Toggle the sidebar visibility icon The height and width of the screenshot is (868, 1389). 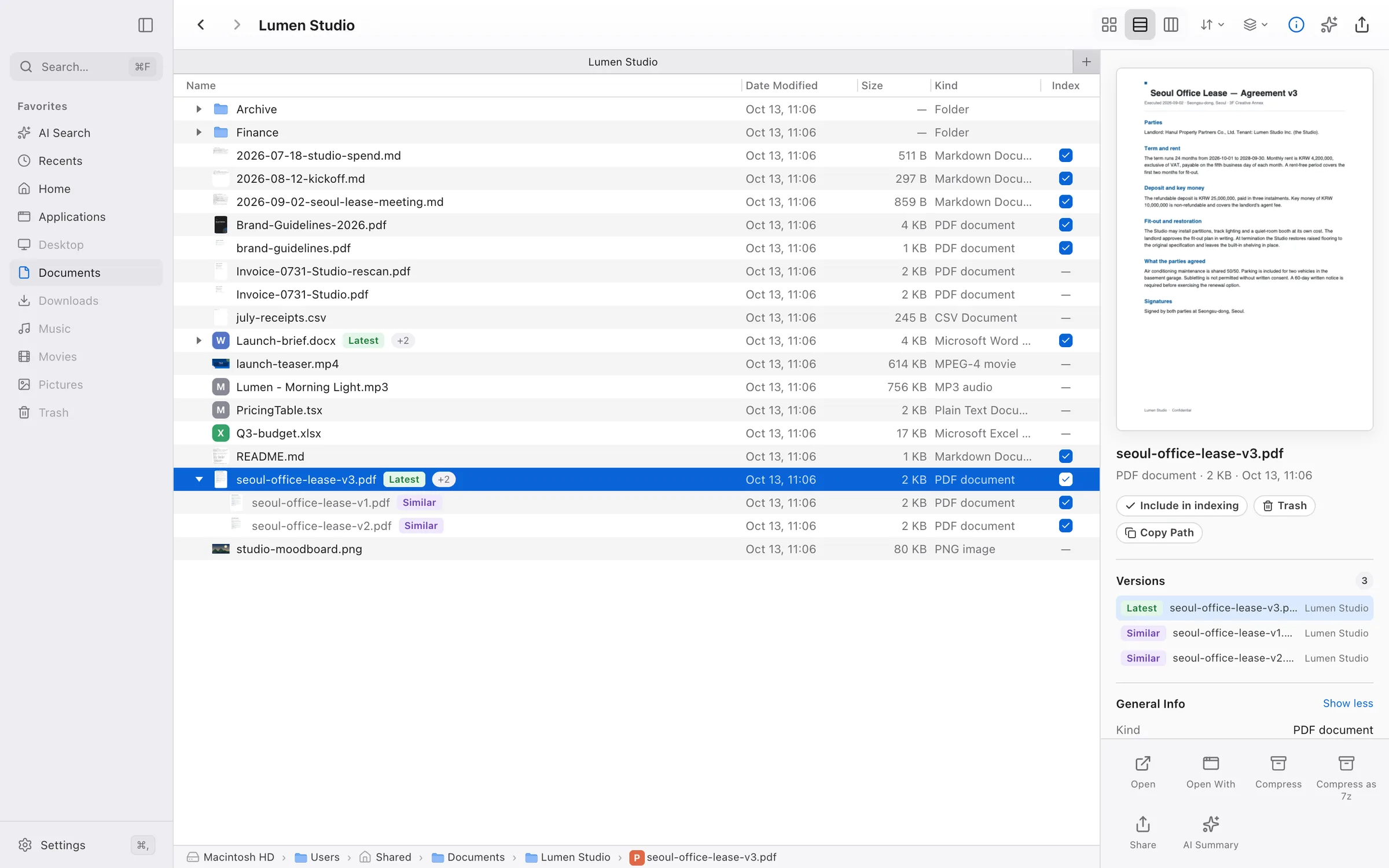click(145, 25)
